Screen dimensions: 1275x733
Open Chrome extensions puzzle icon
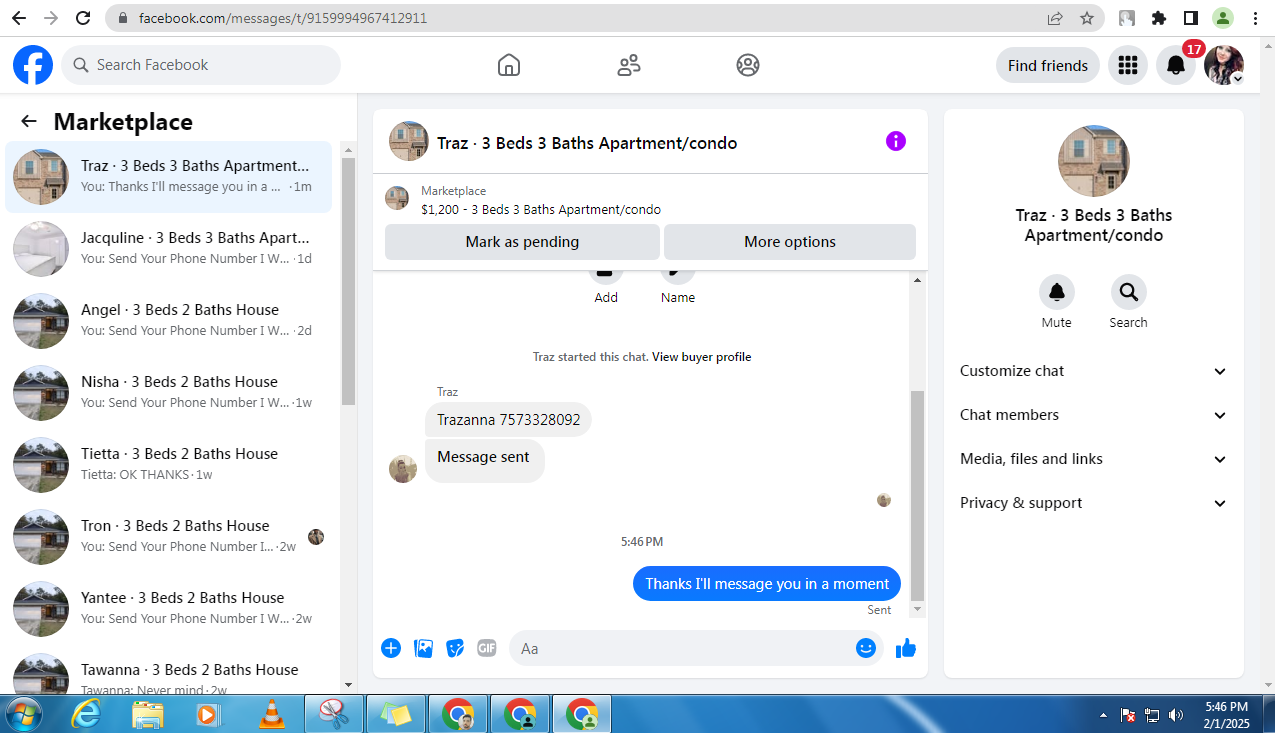pyautogui.click(x=1159, y=18)
